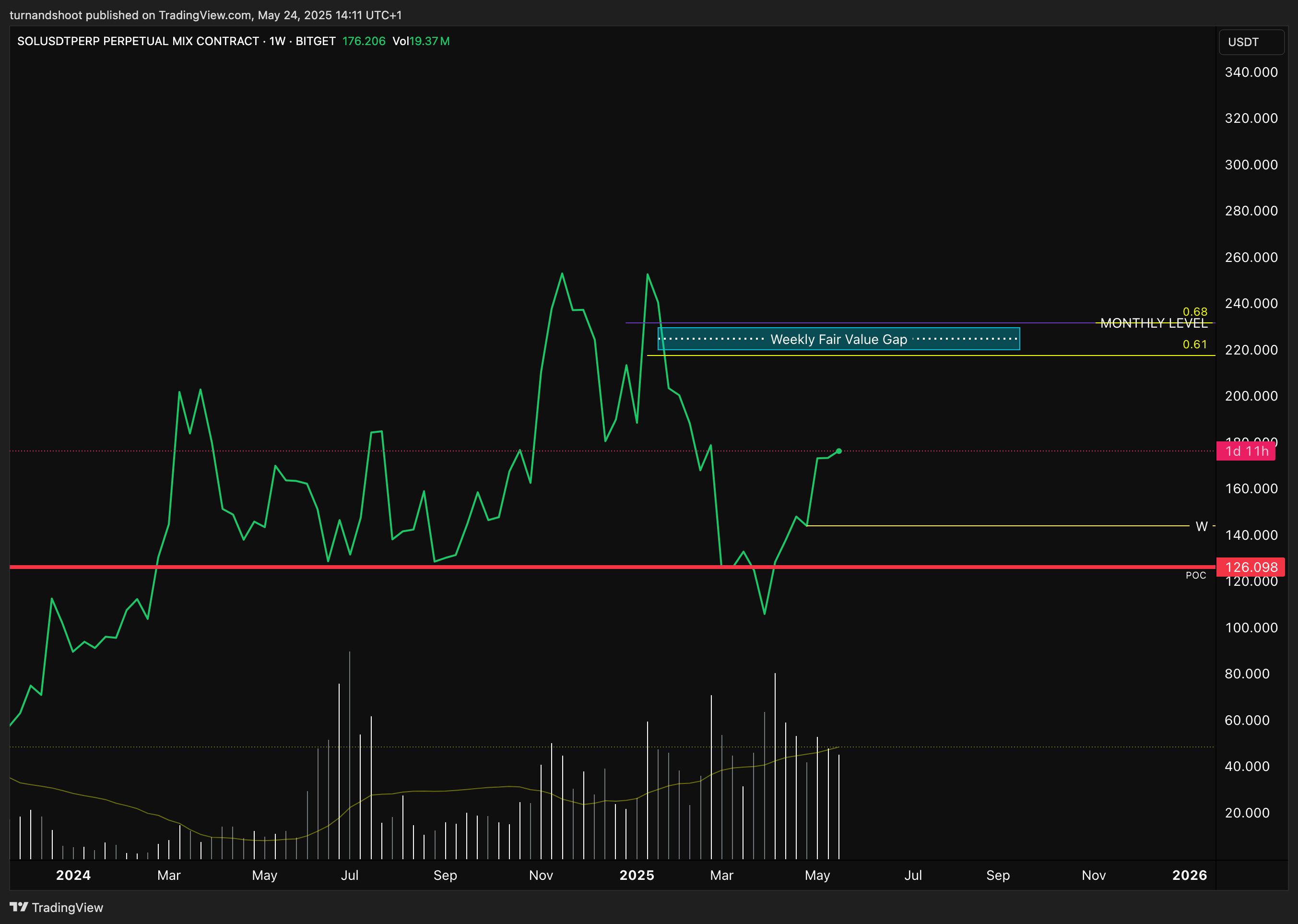Click the USDT currency button

1251,42
